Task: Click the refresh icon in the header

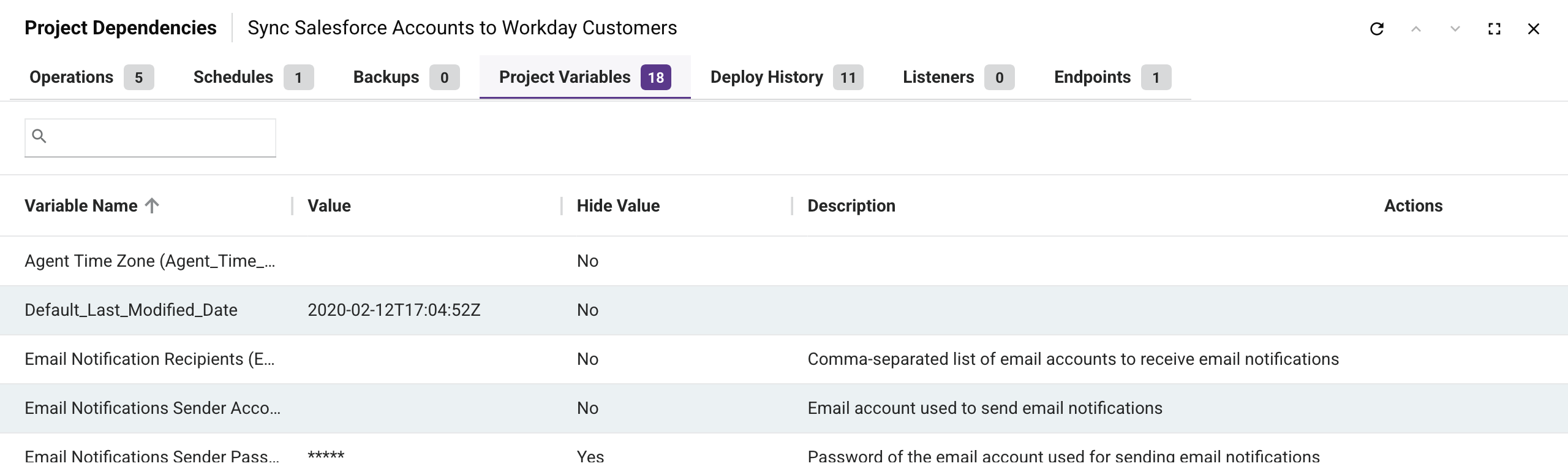Action: click(x=1377, y=29)
